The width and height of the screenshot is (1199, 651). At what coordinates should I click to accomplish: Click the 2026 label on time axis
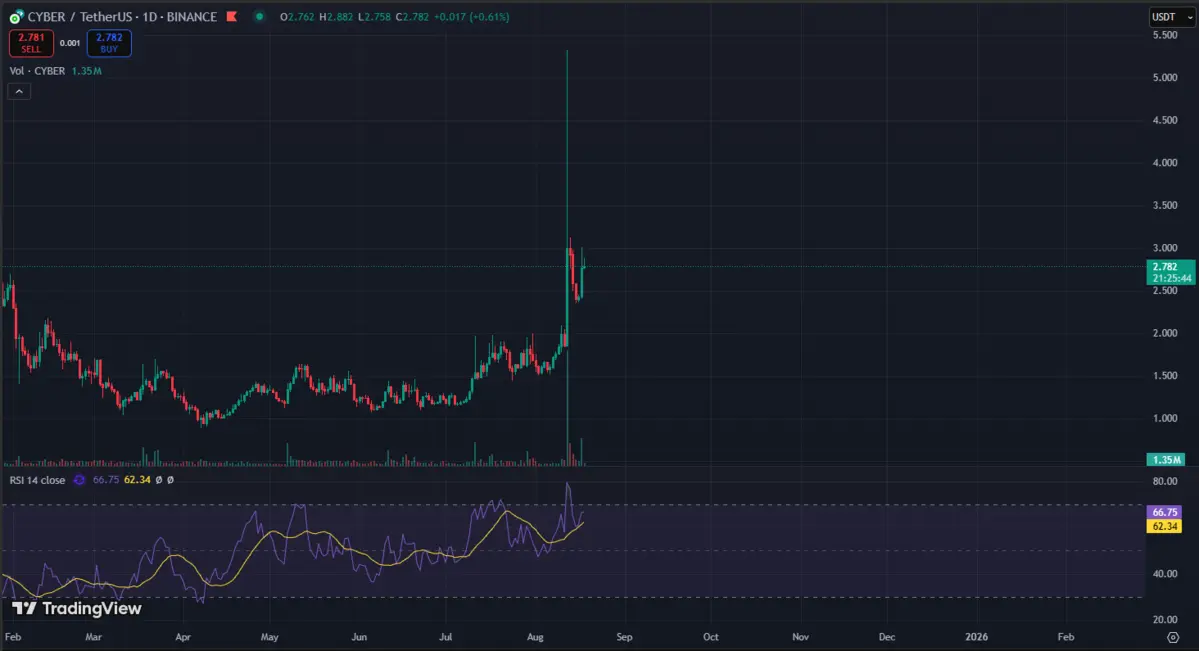977,636
